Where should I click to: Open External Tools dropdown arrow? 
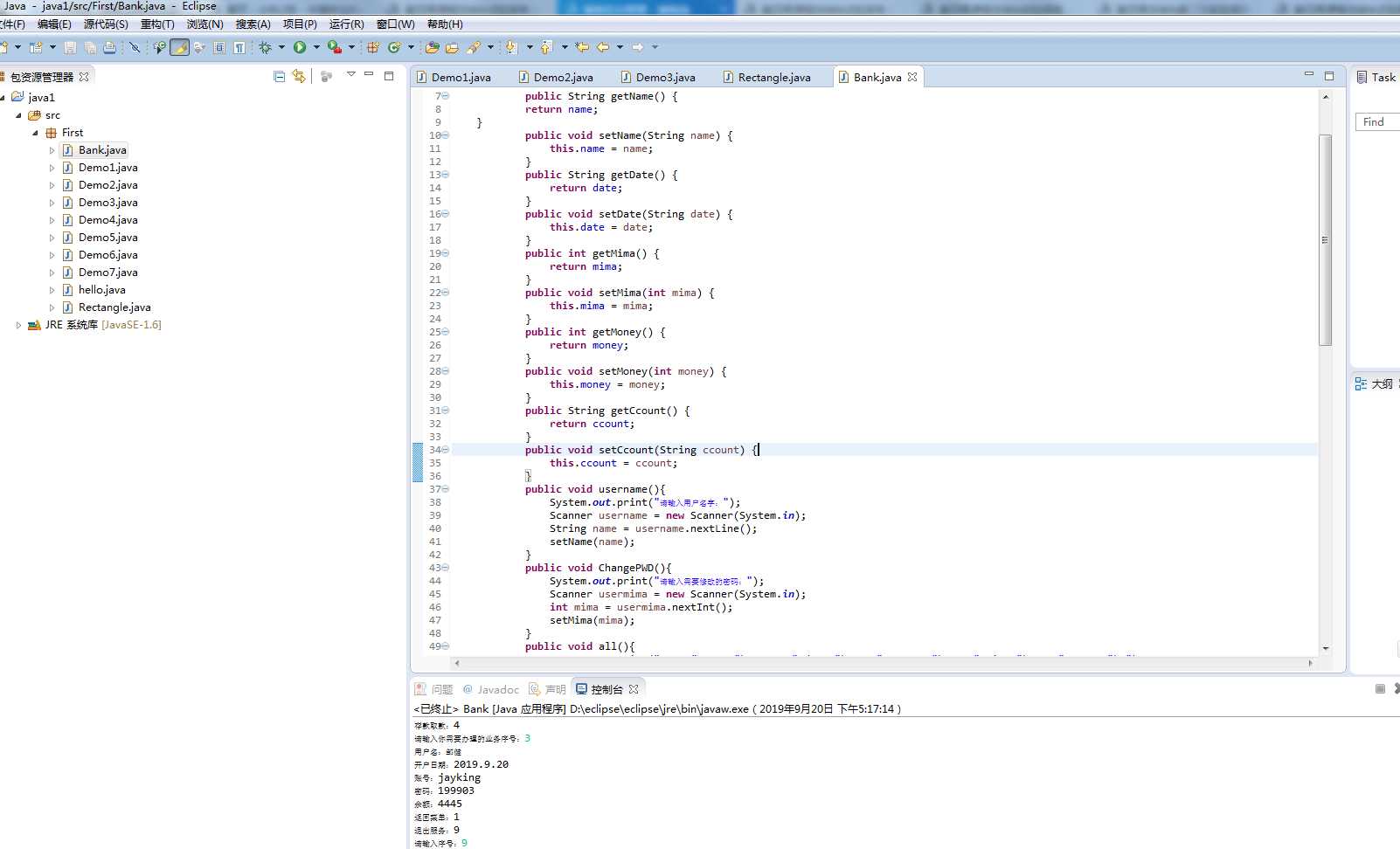[351, 47]
